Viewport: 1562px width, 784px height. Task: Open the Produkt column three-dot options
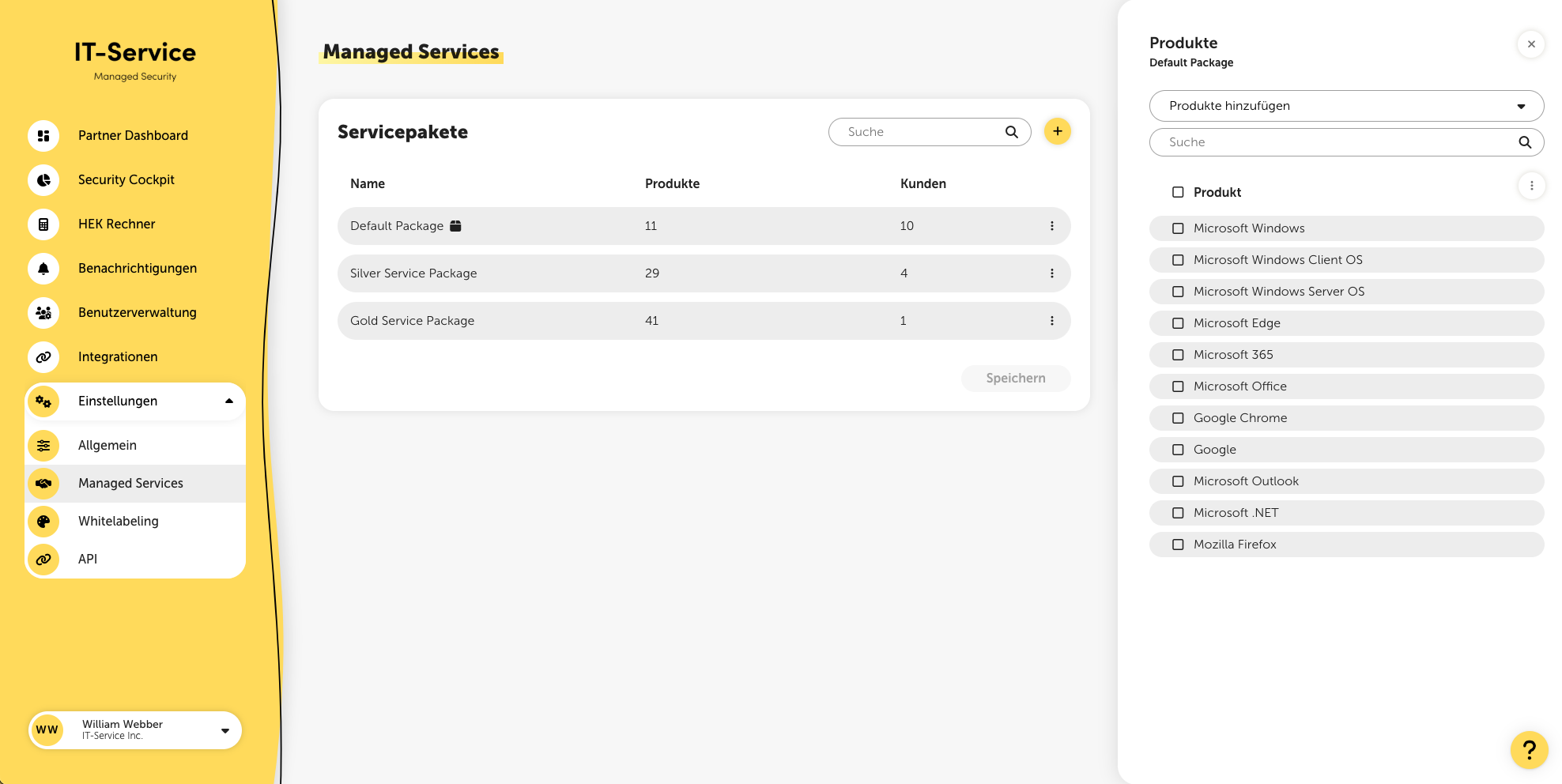[x=1532, y=186]
